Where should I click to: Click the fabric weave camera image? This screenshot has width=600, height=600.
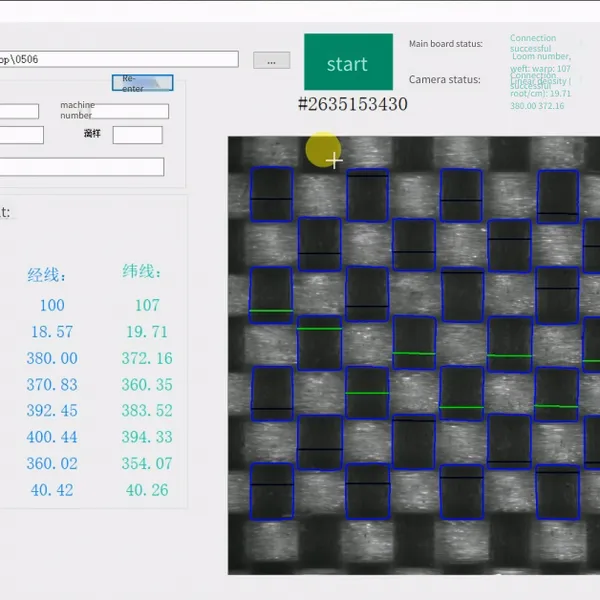(x=414, y=355)
